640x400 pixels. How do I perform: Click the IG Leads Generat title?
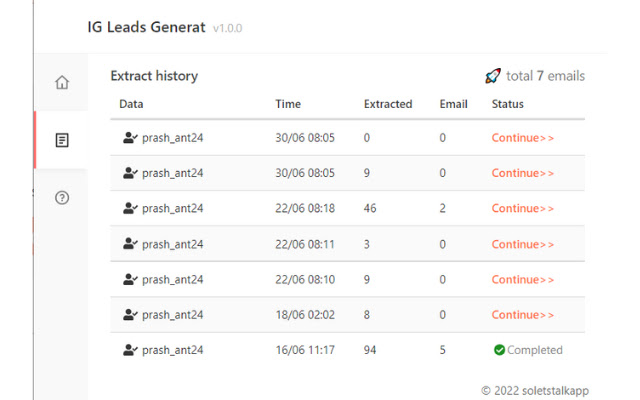click(x=146, y=28)
